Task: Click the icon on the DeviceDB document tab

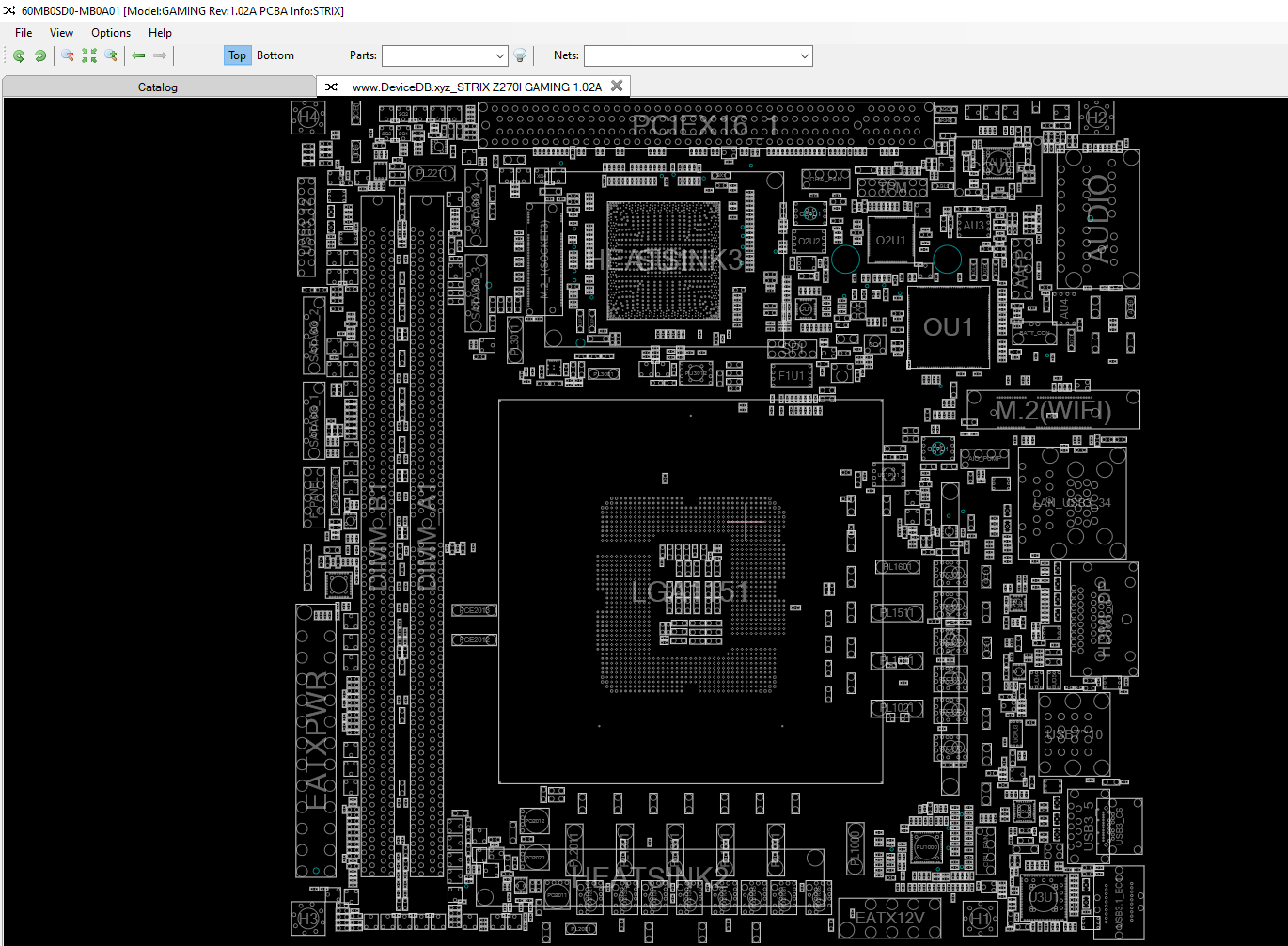Action: 331,87
